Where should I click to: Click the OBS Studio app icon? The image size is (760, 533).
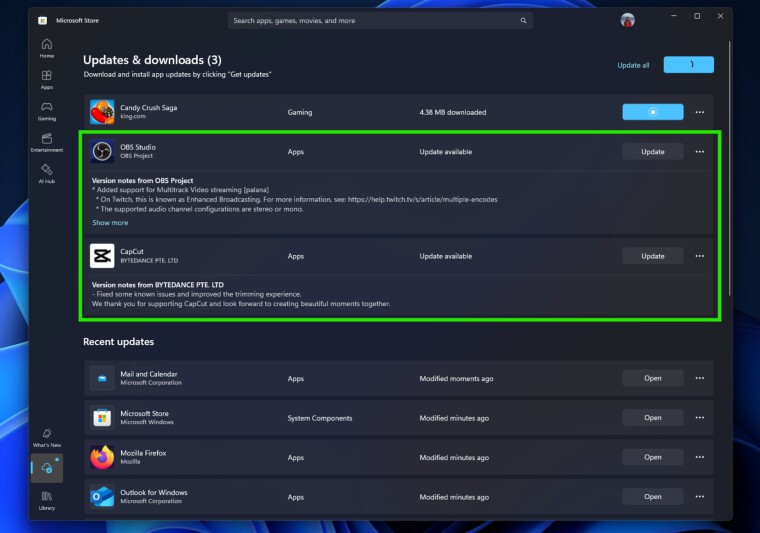[102, 151]
